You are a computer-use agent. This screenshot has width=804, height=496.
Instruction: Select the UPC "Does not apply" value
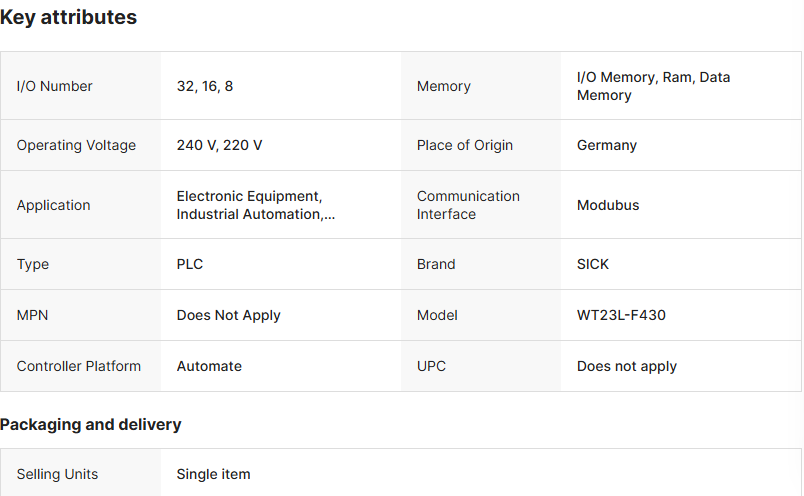pyautogui.click(x=627, y=366)
